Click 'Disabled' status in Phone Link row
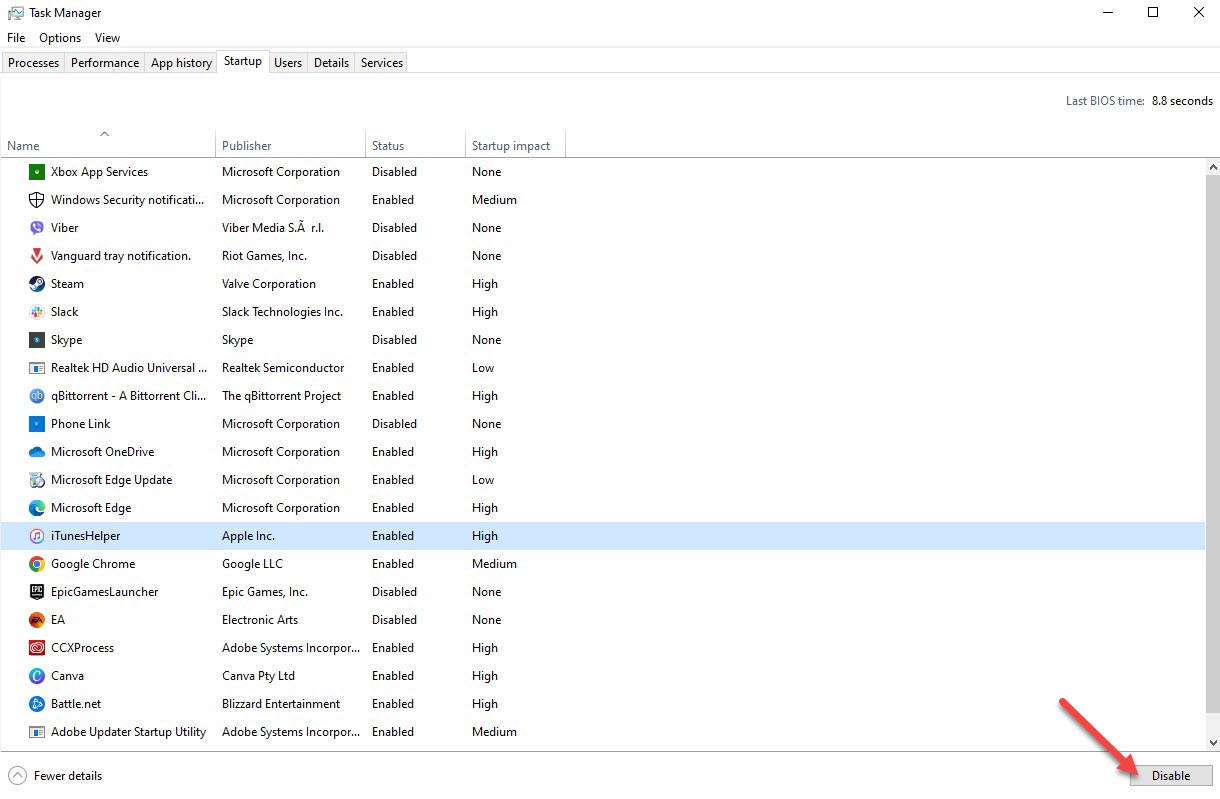The height and width of the screenshot is (799, 1220). pos(394,424)
